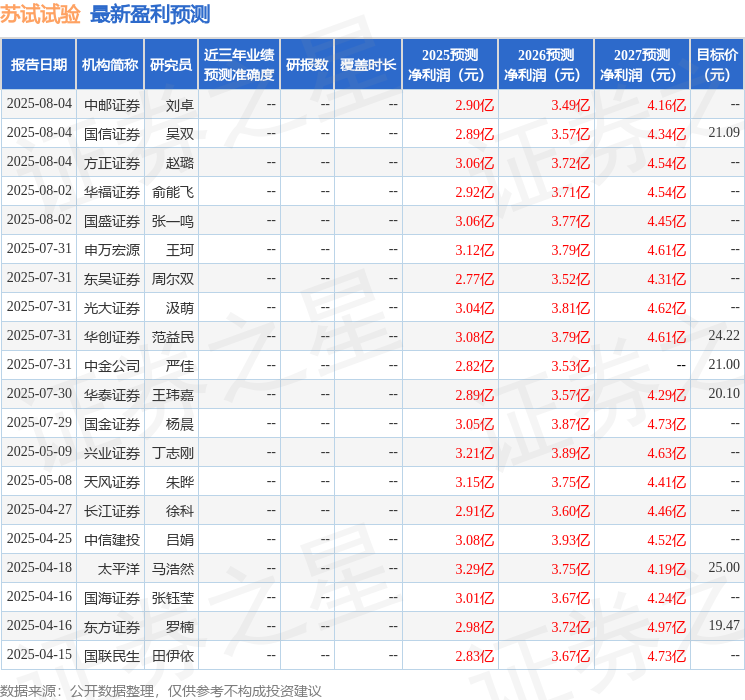Click the 覆盖时长 column header
Viewport: 745px width, 700px height.
368,65
